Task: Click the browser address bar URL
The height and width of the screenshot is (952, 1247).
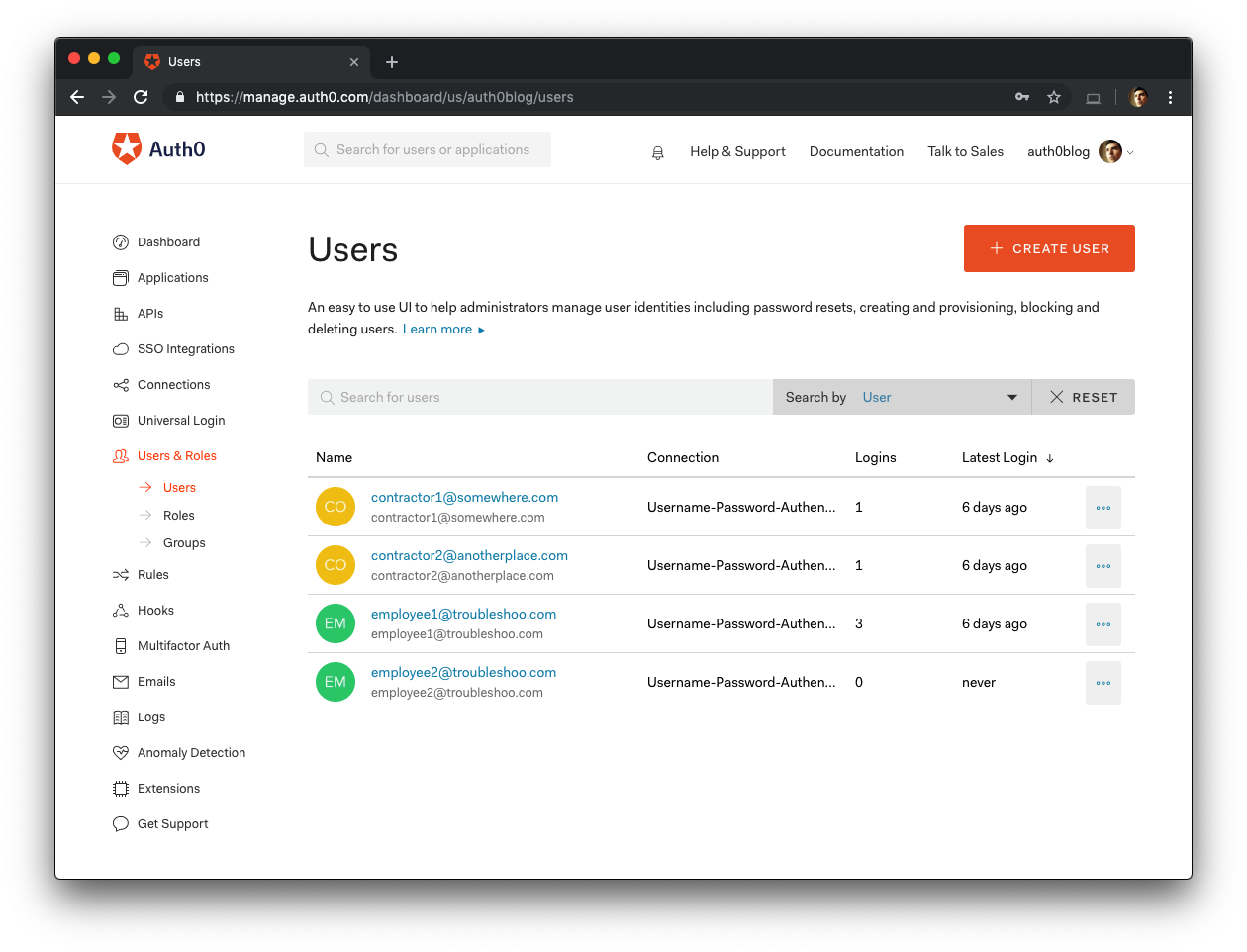Action: click(385, 97)
